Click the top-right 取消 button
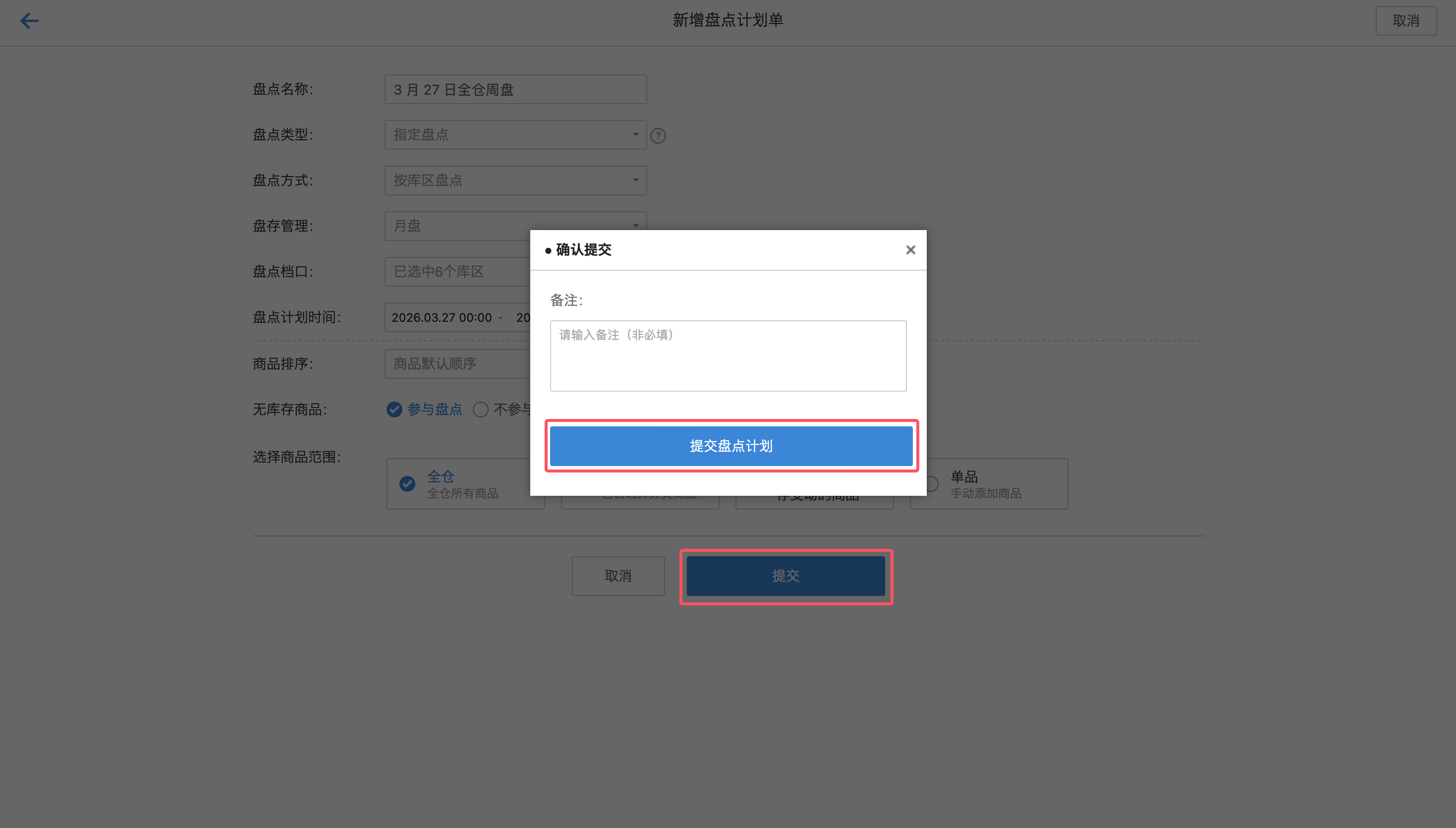This screenshot has width=1456, height=828. (1405, 21)
